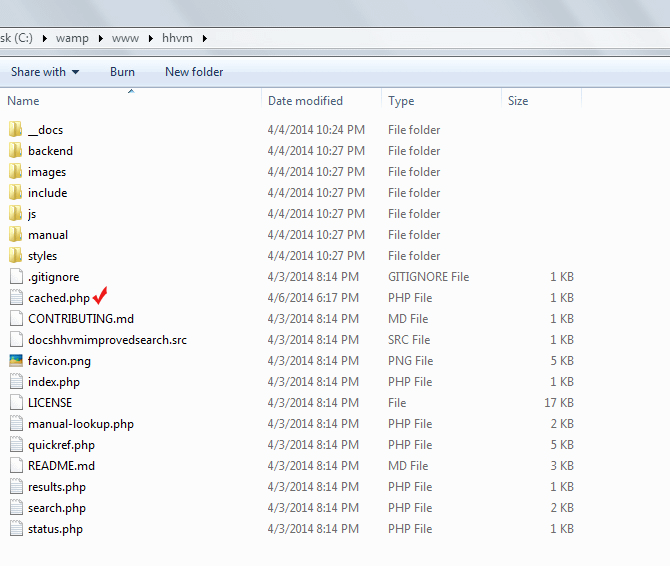Click the .gitignore file icon
Screen dimensions: 670x566
click(x=16, y=276)
